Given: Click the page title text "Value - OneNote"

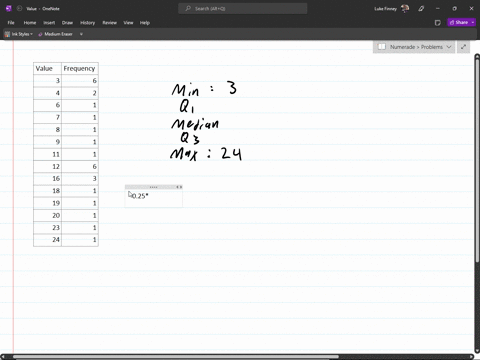Looking at the screenshot, I should [43, 9].
